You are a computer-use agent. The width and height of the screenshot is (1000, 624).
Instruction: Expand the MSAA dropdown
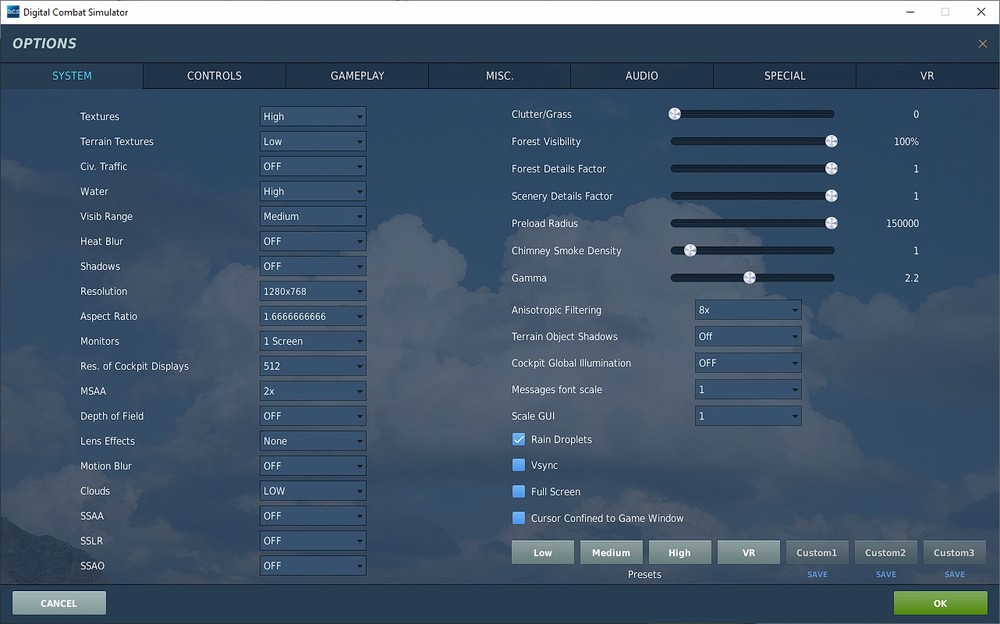click(312, 391)
